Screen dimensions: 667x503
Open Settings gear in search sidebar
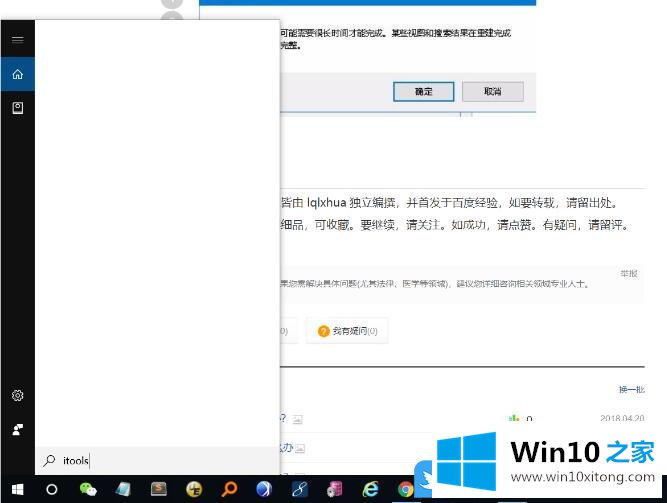tap(17, 395)
